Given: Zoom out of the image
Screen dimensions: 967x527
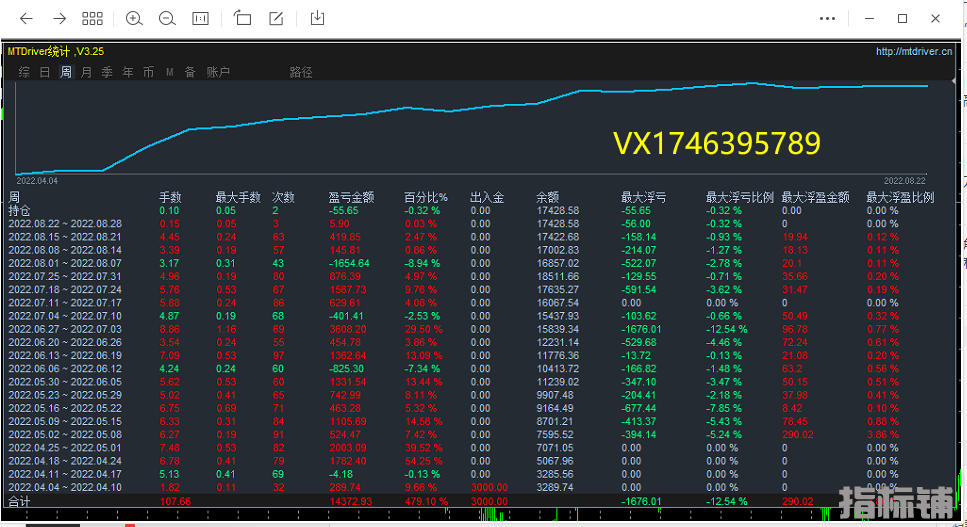Looking at the screenshot, I should pyautogui.click(x=167, y=18).
